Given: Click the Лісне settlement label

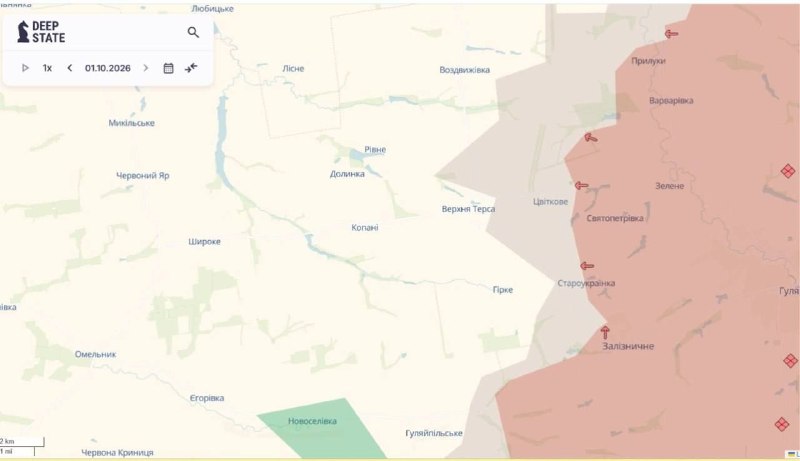Looking at the screenshot, I should [293, 68].
